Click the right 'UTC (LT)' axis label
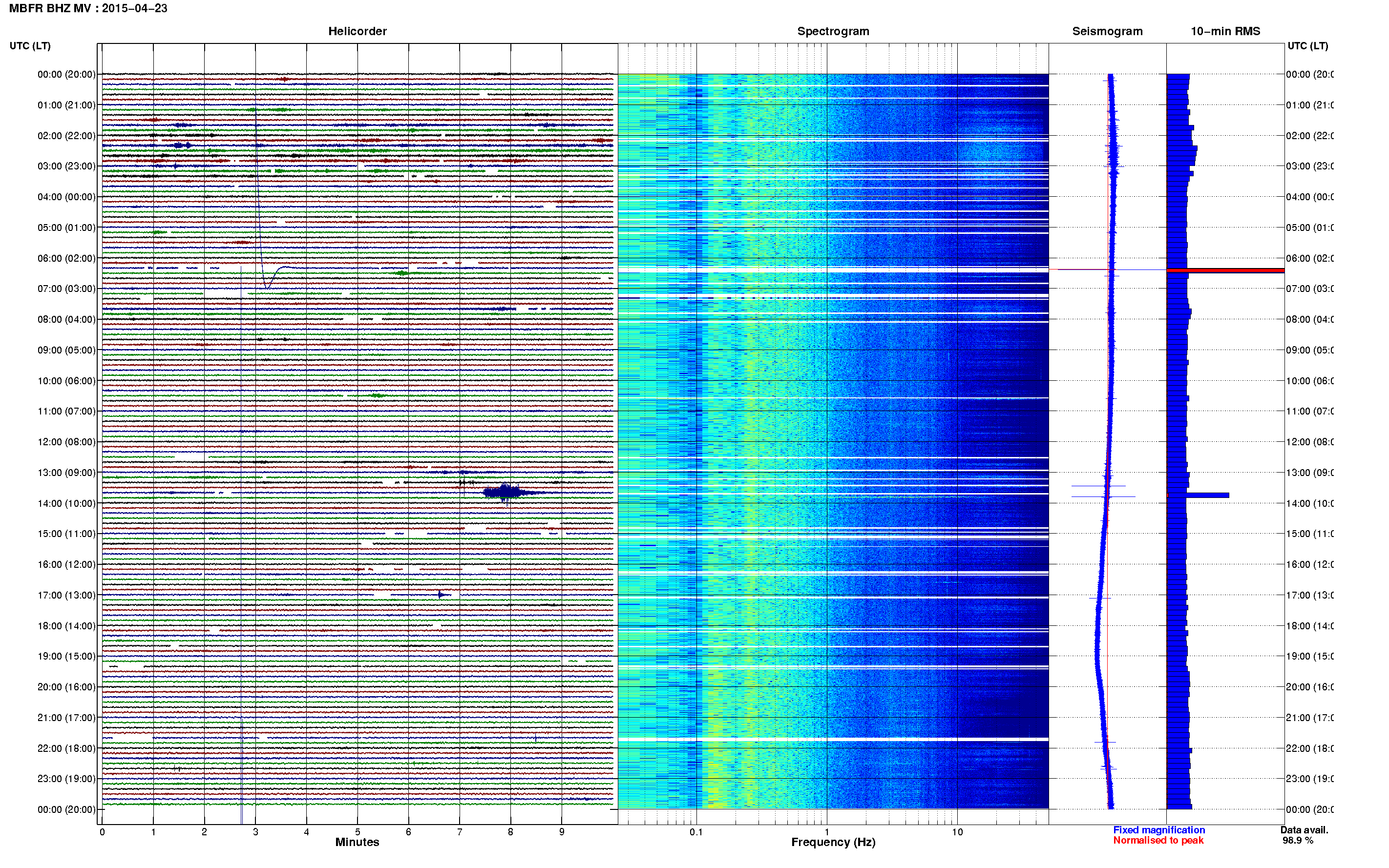 click(1307, 46)
